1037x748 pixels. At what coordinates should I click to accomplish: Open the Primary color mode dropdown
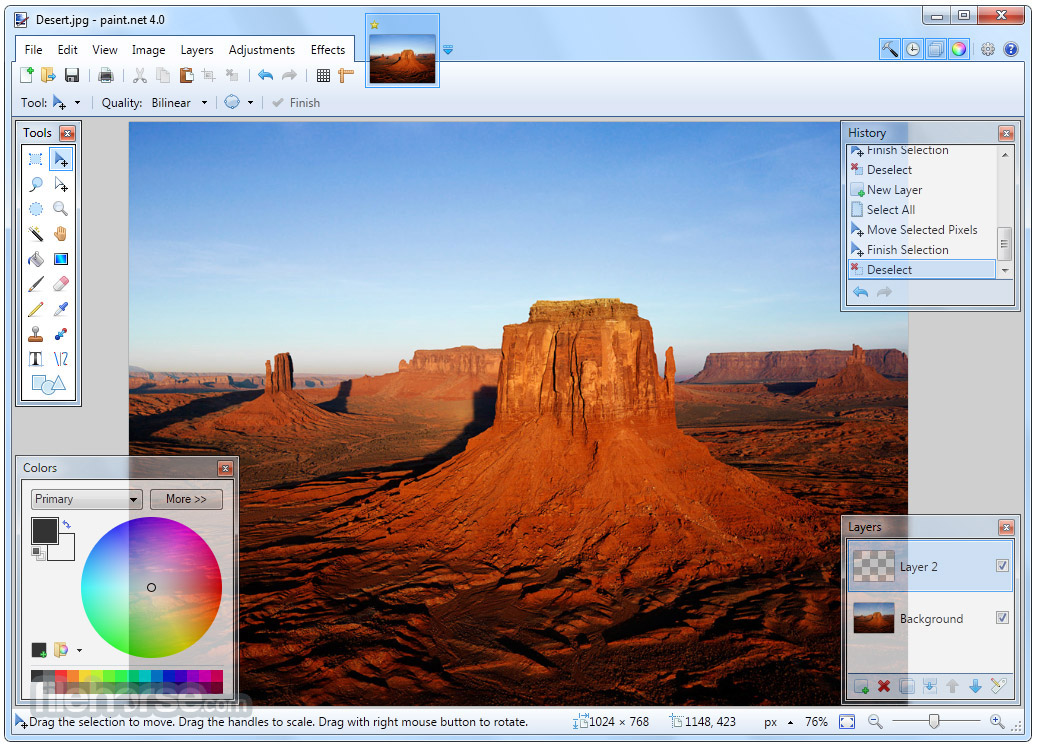click(86, 499)
